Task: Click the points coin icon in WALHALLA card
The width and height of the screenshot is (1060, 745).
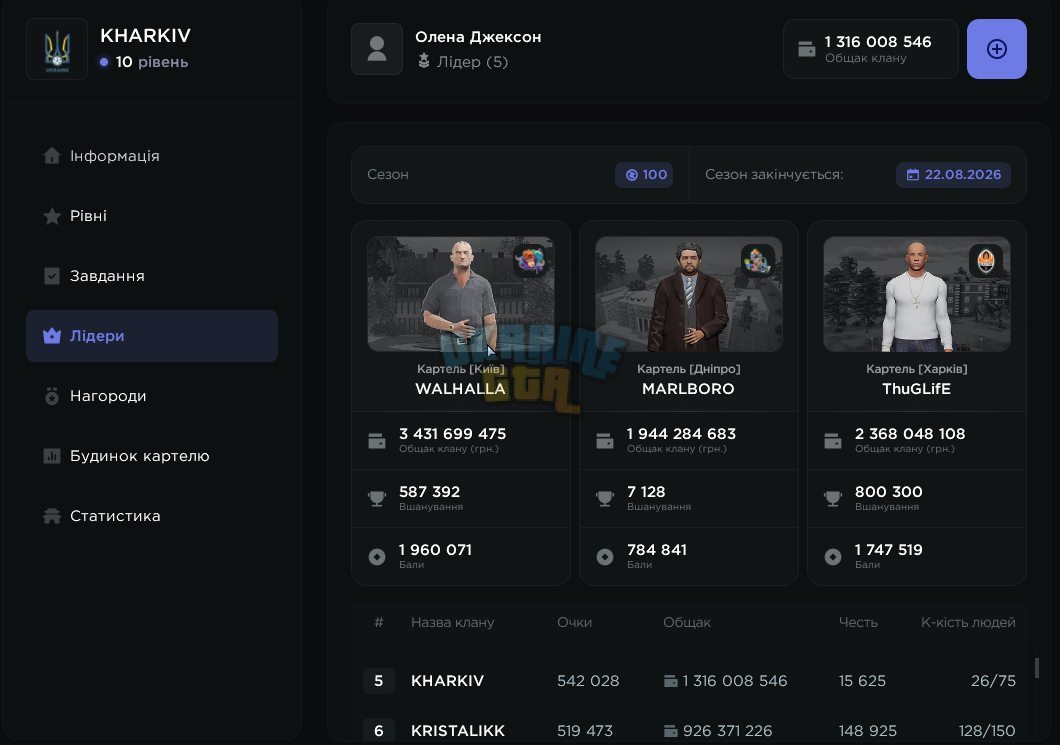Action: pyautogui.click(x=377, y=556)
